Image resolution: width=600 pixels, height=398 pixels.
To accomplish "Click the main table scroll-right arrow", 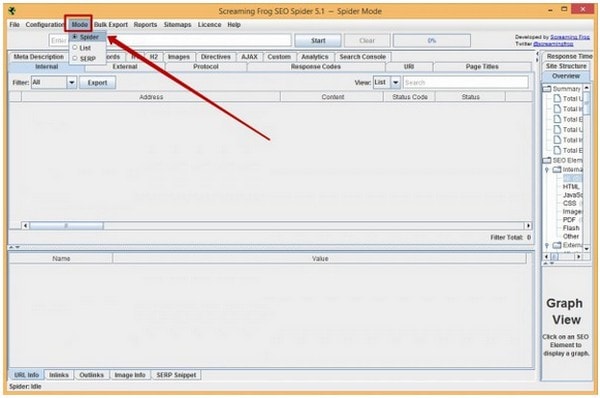I will (x=528, y=226).
